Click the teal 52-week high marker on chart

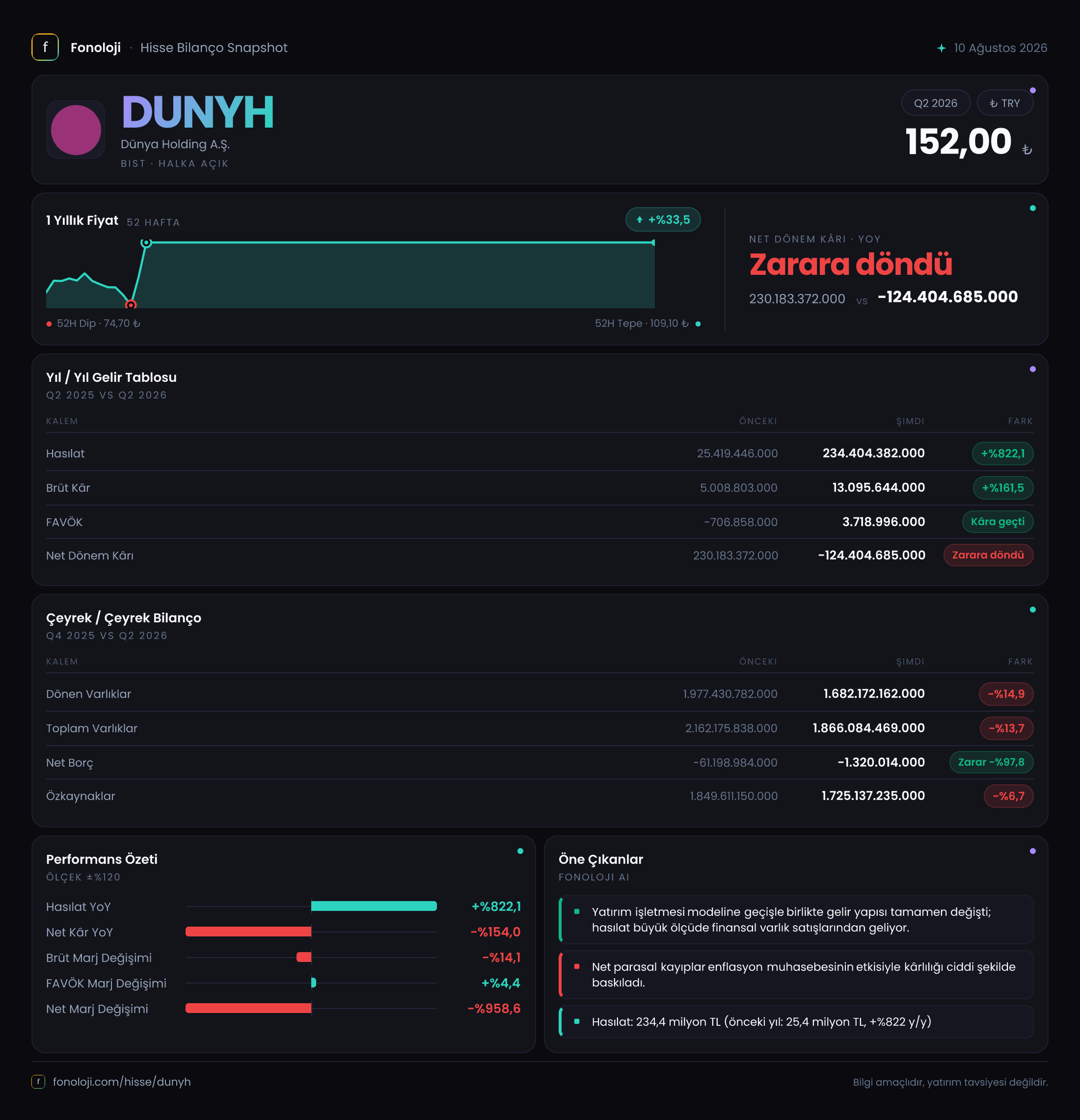coord(146,243)
